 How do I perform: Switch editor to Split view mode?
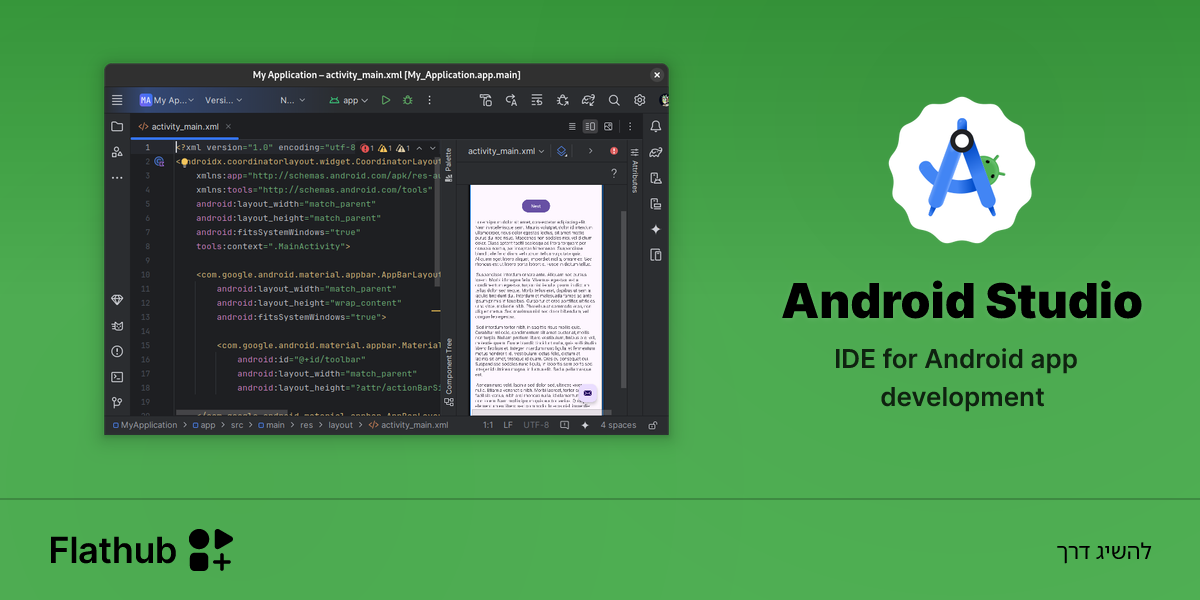click(x=590, y=127)
